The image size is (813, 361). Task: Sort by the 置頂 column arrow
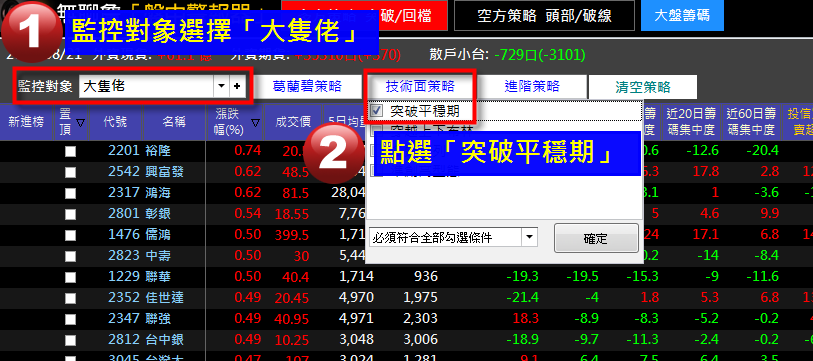[80, 122]
